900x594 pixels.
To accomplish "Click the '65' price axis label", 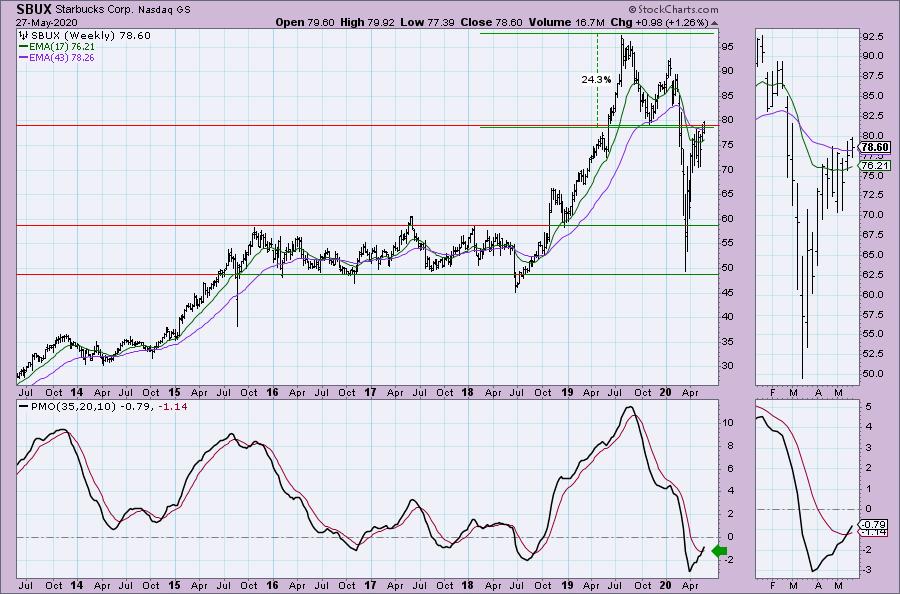I will point(727,194).
